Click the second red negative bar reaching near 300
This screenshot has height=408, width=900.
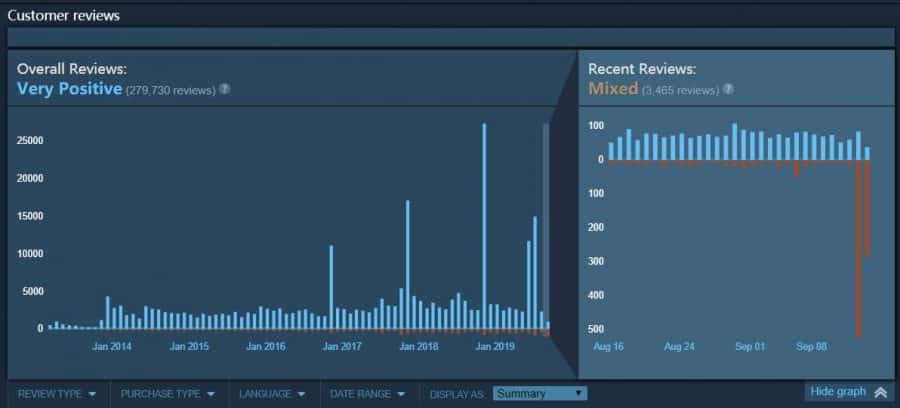click(x=867, y=208)
